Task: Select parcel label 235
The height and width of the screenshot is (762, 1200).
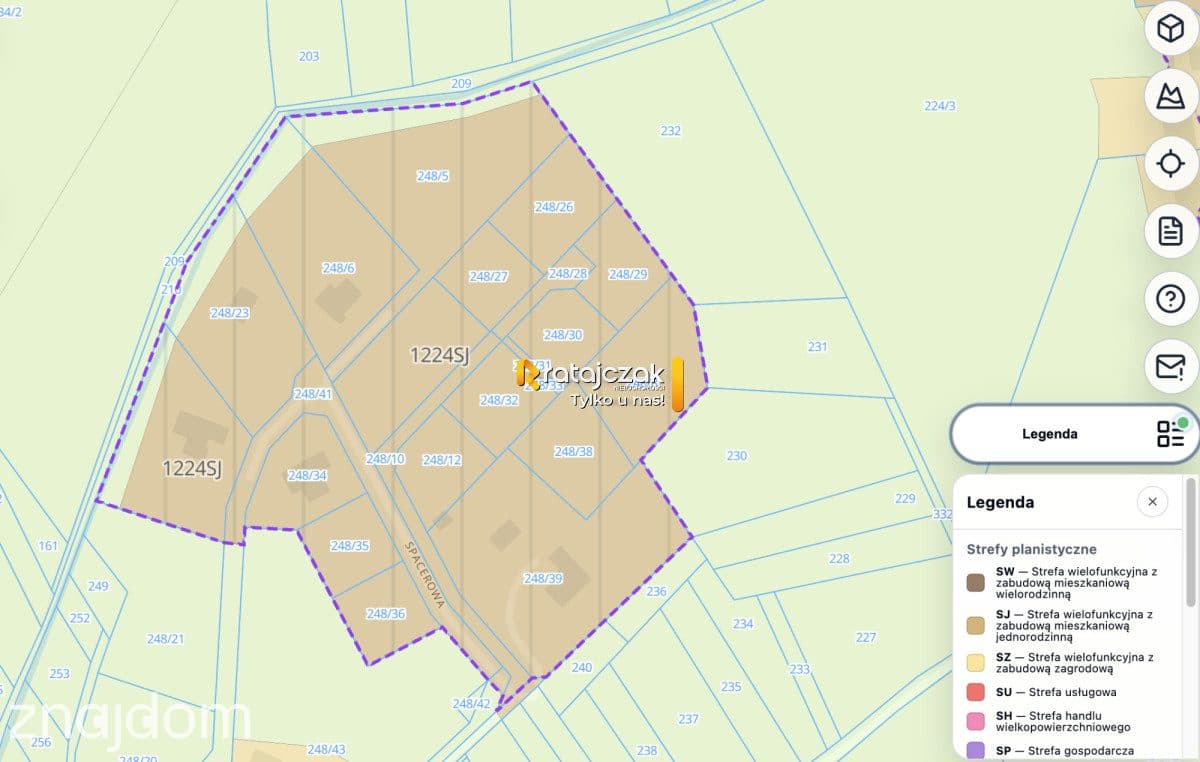Action: coord(731,687)
